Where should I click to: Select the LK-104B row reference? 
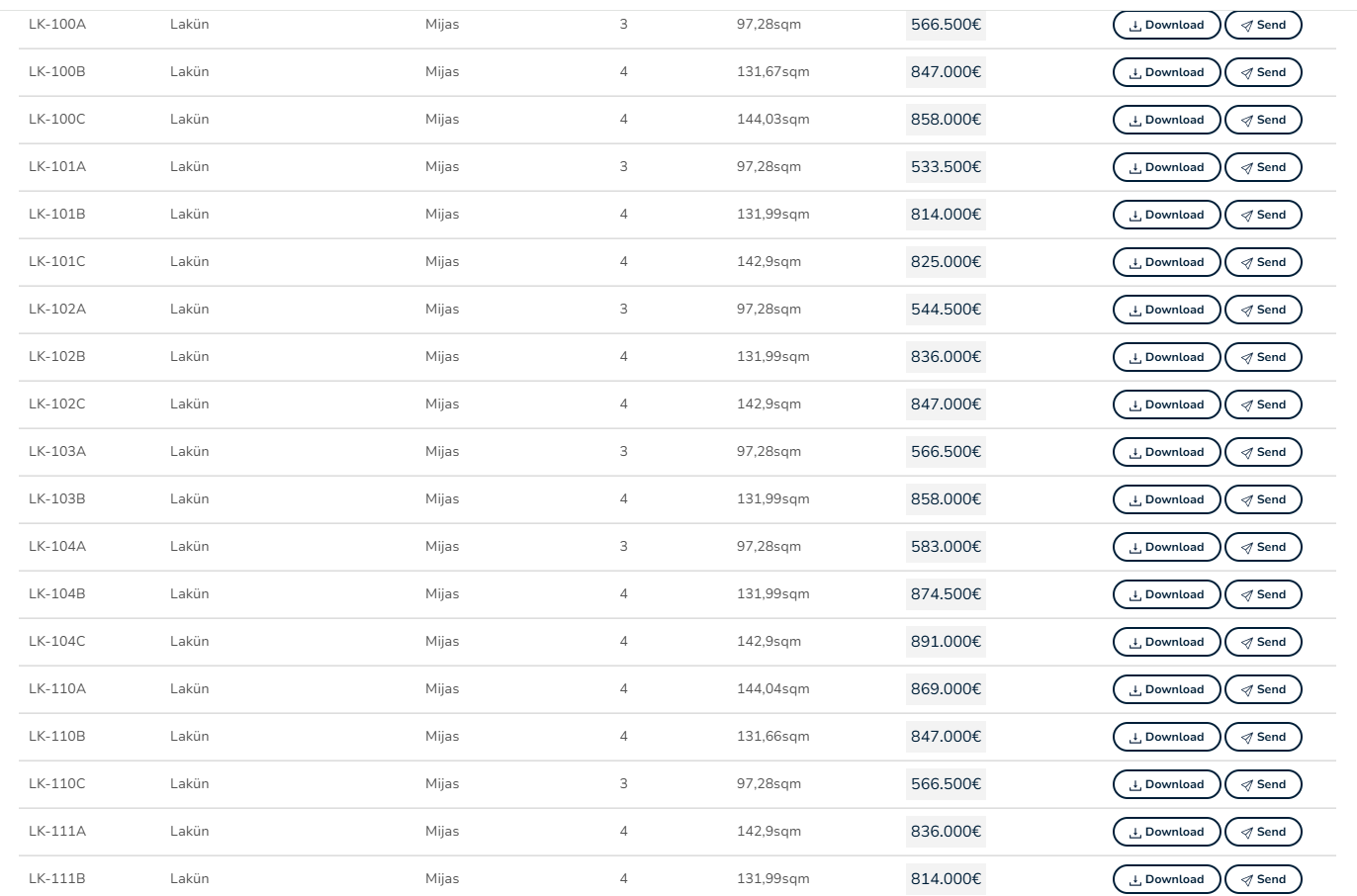(x=57, y=594)
